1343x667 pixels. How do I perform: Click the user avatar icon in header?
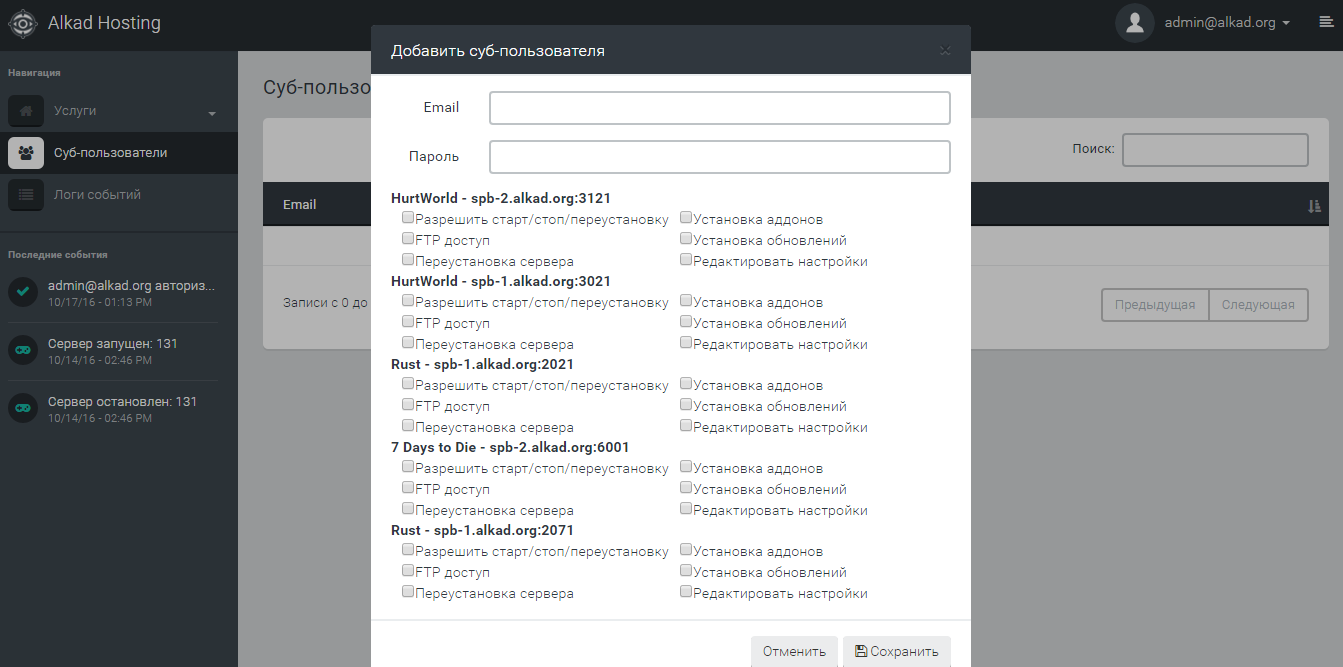point(1134,23)
